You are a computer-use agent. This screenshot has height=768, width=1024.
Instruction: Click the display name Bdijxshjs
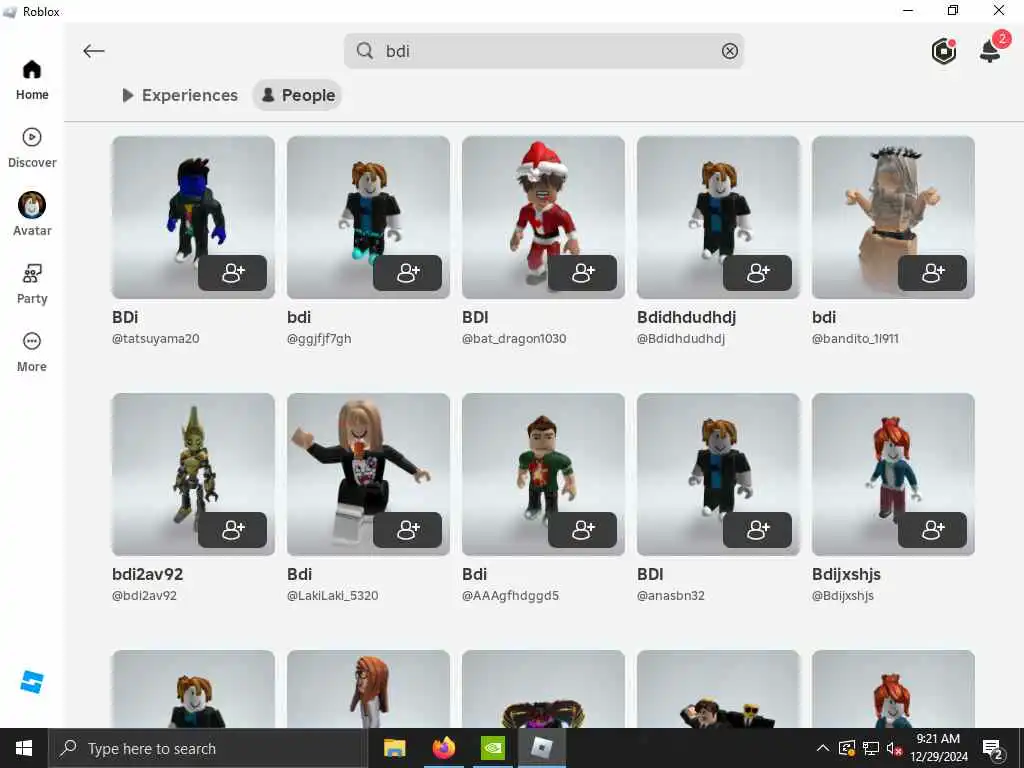click(x=846, y=575)
